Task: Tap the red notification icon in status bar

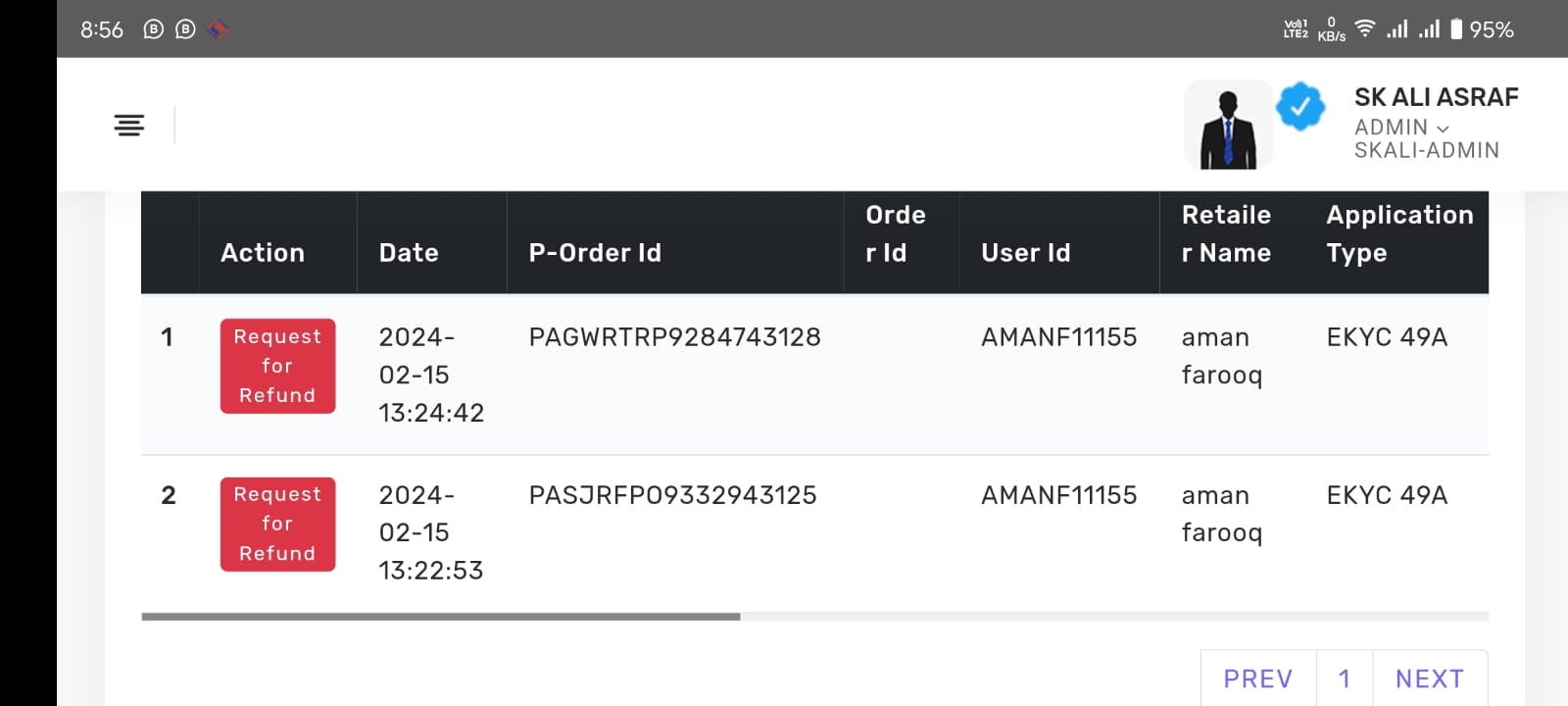Action: pyautogui.click(x=218, y=29)
